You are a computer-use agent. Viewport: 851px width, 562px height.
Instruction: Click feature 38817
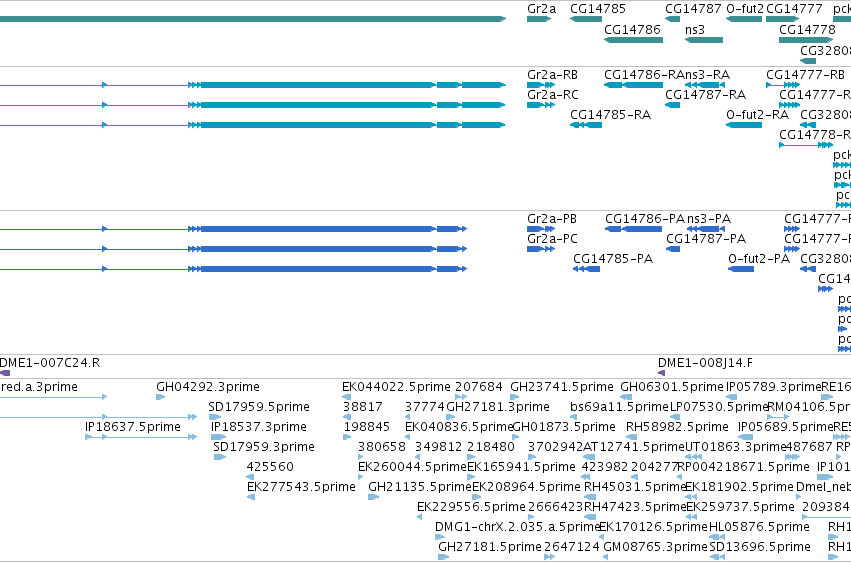click(363, 407)
